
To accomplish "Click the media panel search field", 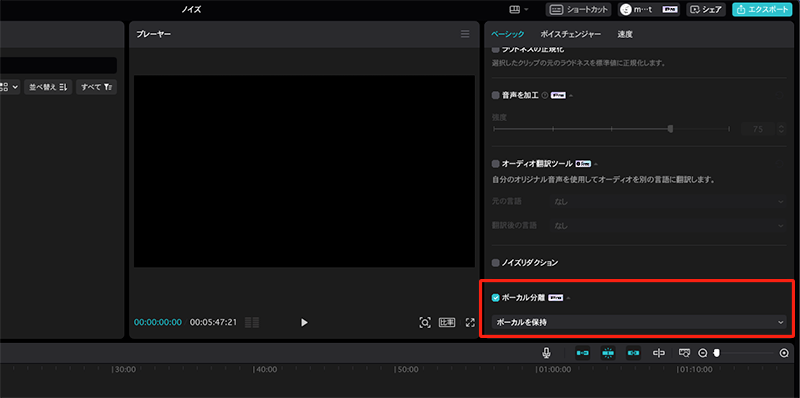I will click(58, 65).
